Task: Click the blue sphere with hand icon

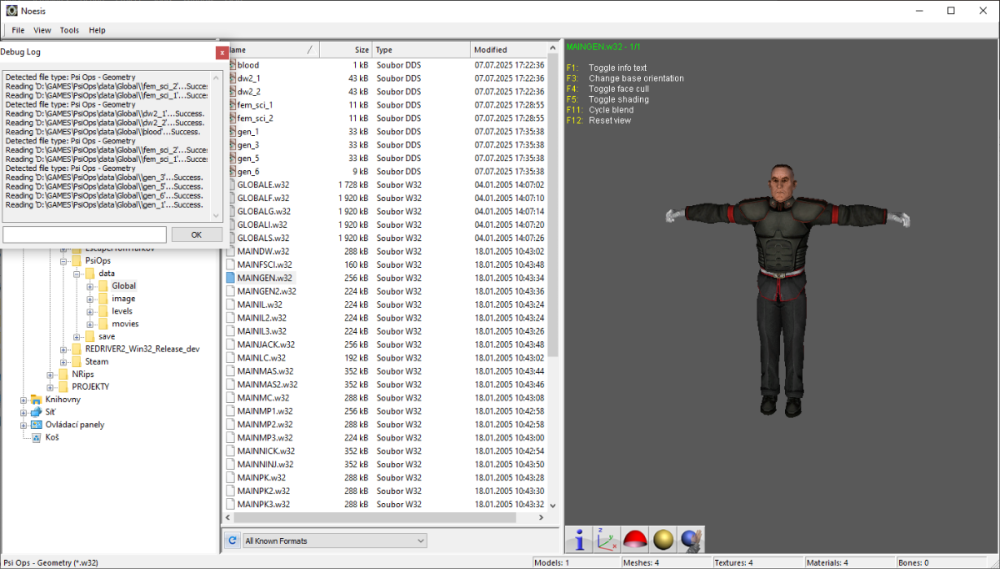Action: (690, 540)
